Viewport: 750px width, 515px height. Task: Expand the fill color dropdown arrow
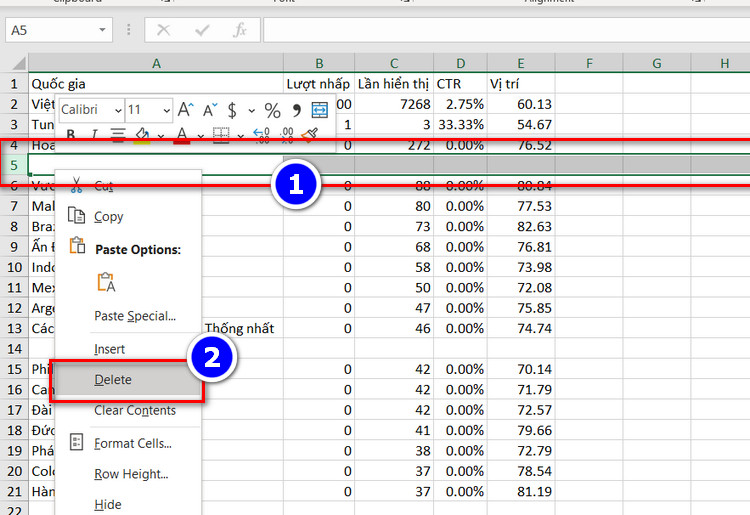point(161,137)
